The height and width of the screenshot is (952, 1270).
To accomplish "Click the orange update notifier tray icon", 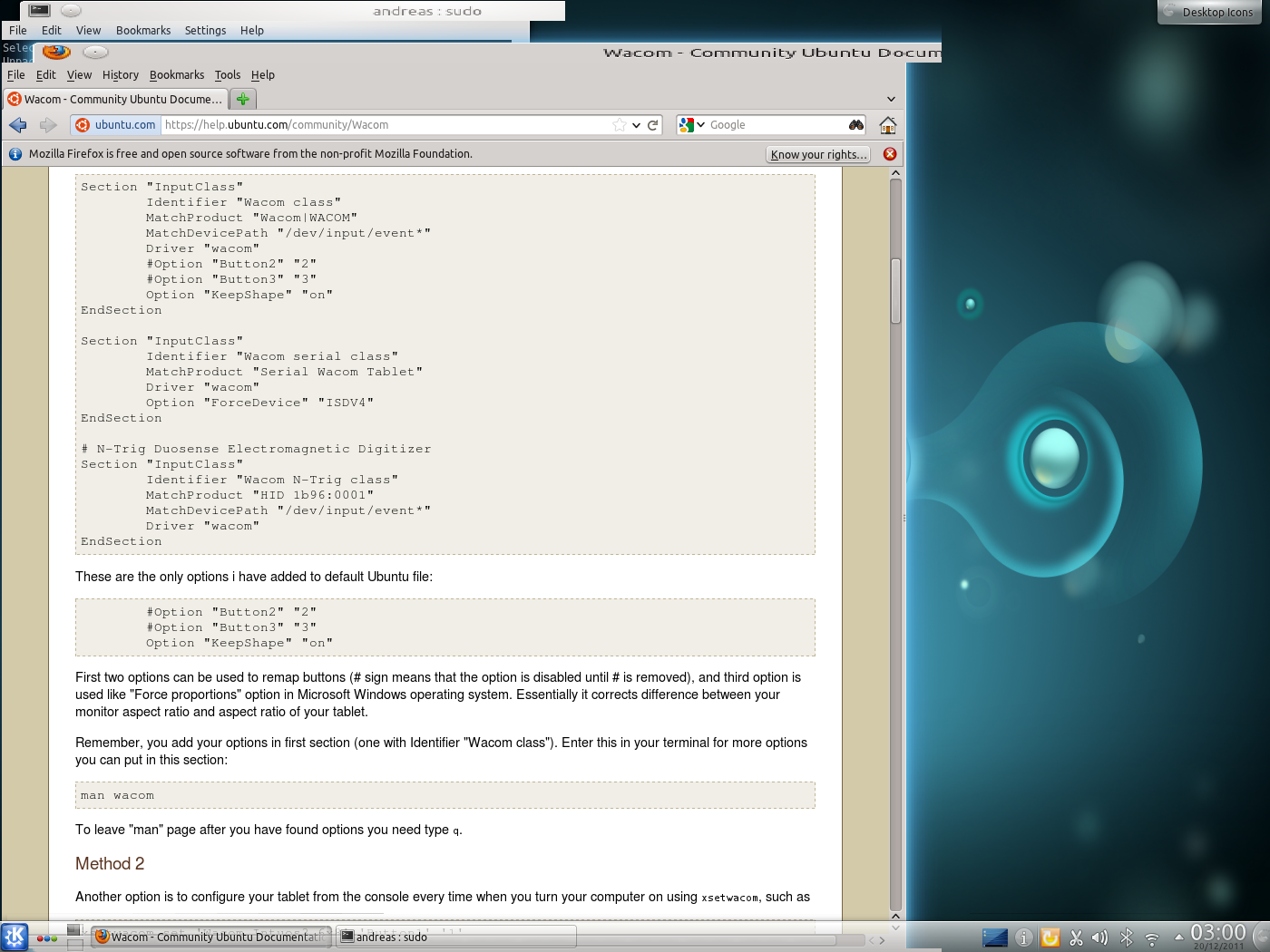I will tap(1050, 938).
